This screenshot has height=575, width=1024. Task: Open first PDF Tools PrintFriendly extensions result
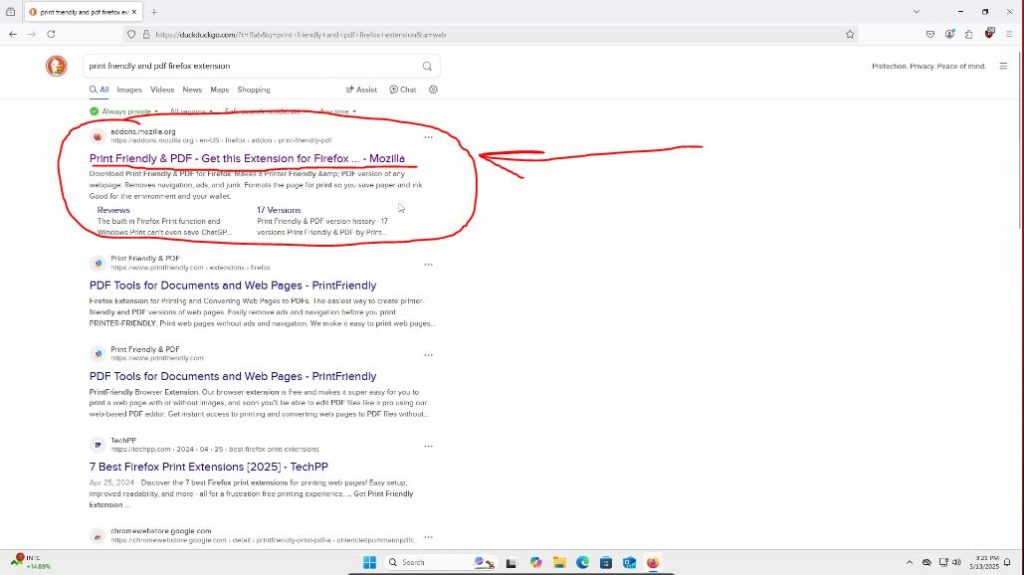(232, 286)
